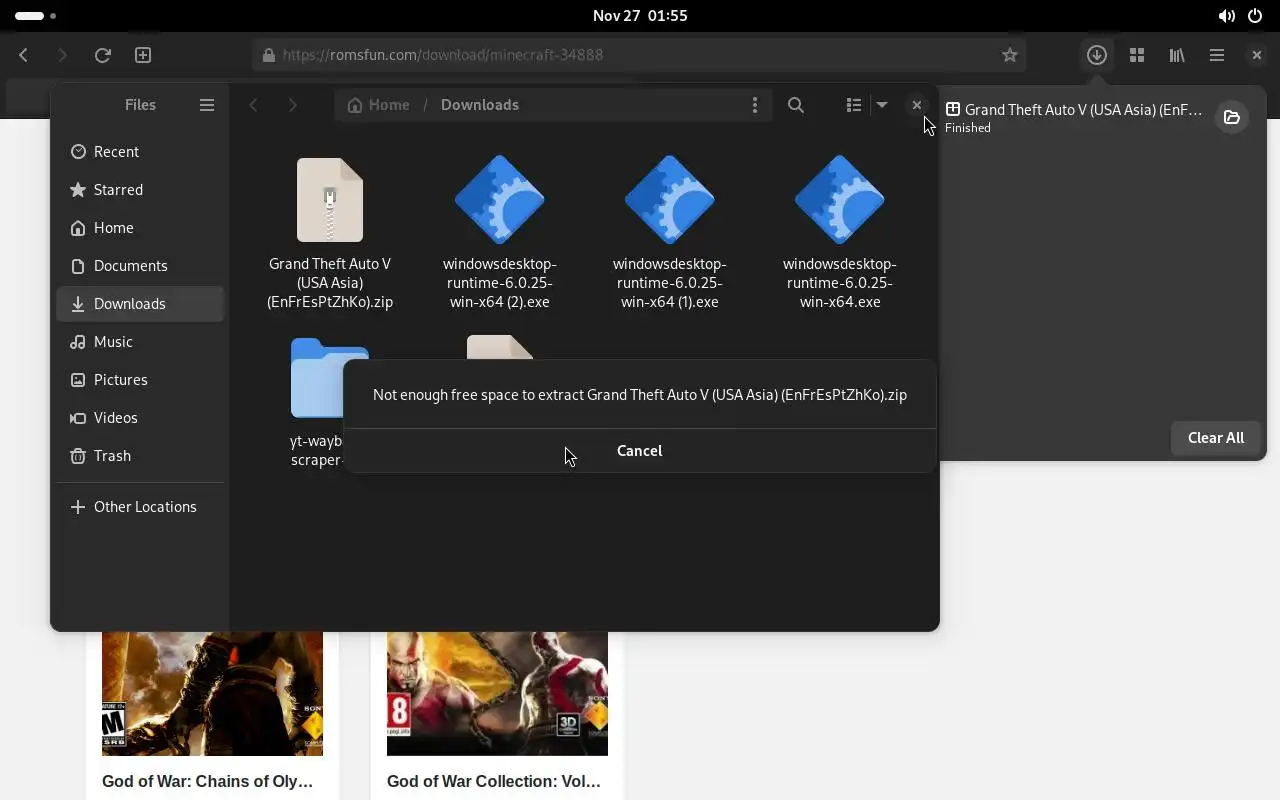Click Home in the path bar

tap(378, 105)
